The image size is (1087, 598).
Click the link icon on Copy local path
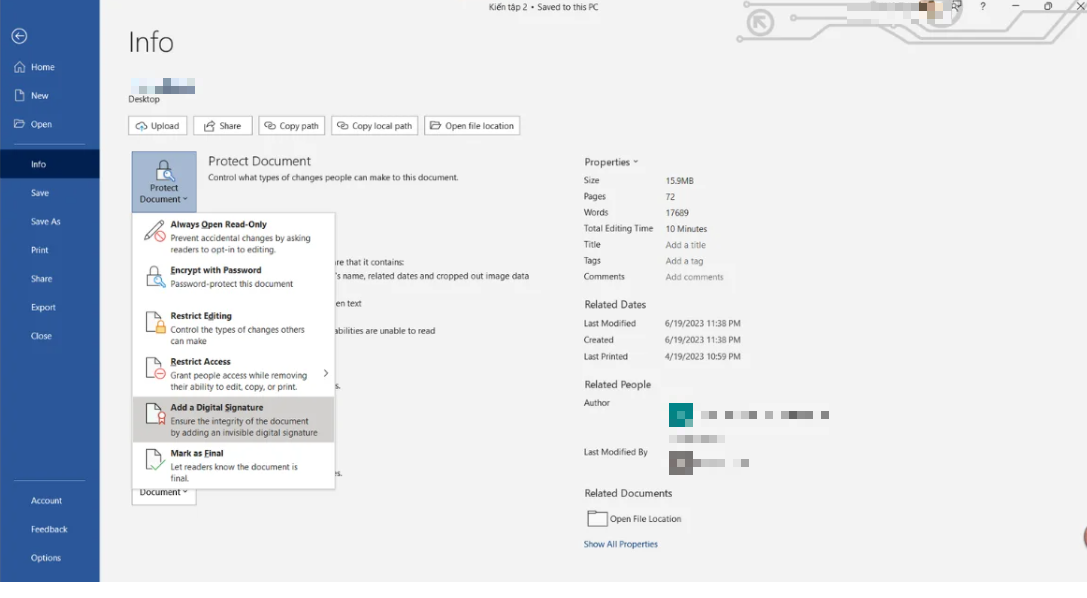point(342,125)
